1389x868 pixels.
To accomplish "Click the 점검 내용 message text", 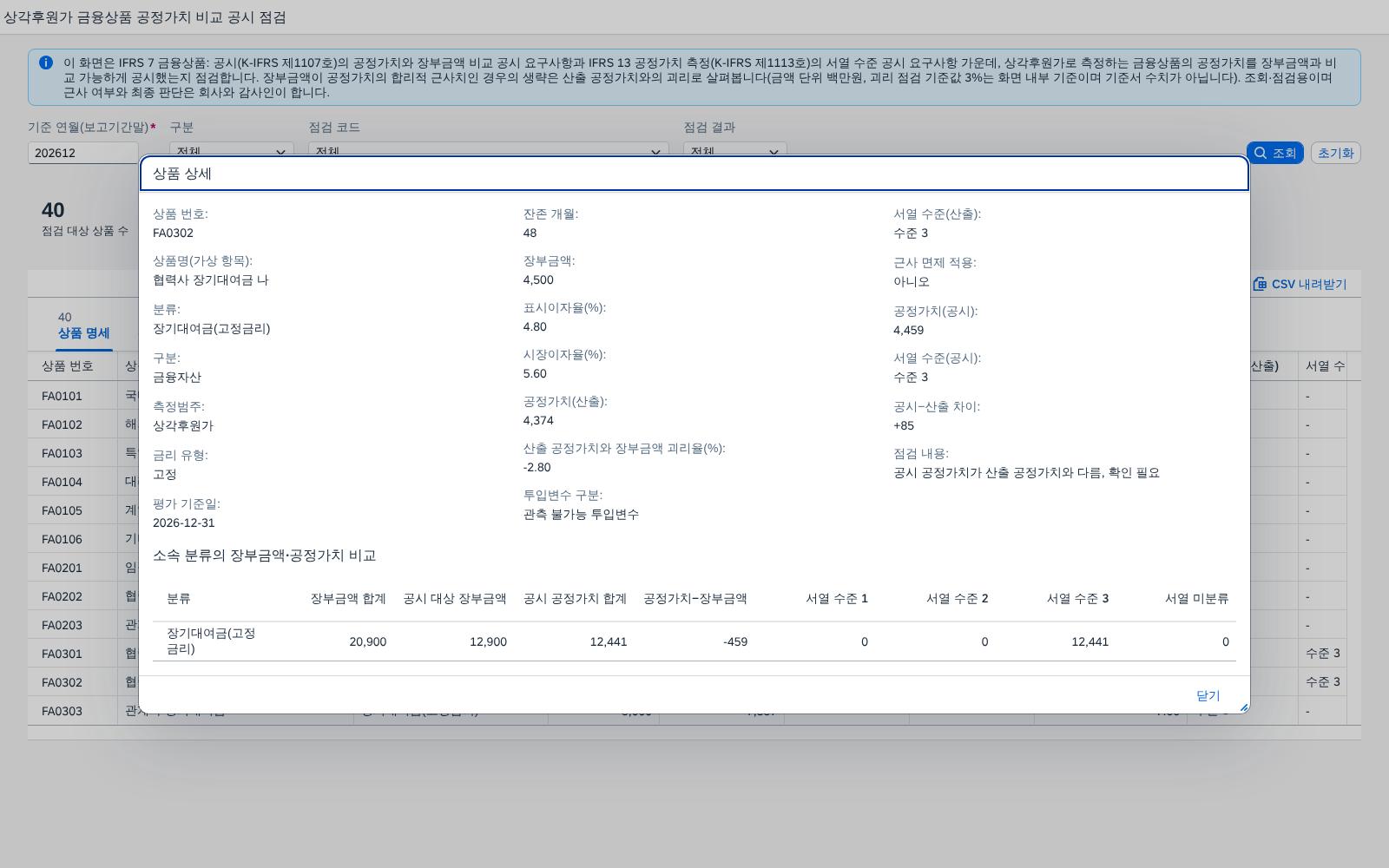I will point(1026,472).
